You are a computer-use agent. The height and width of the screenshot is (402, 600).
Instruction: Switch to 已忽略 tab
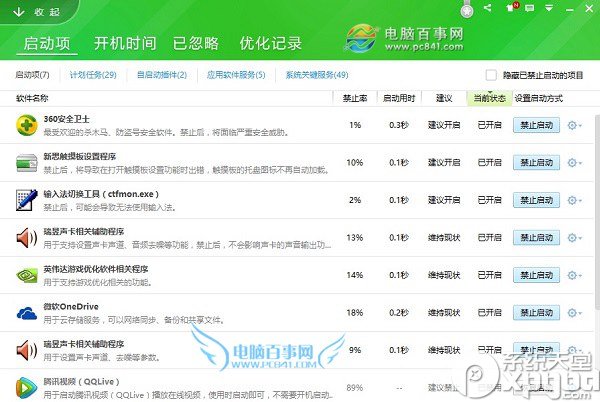196,43
